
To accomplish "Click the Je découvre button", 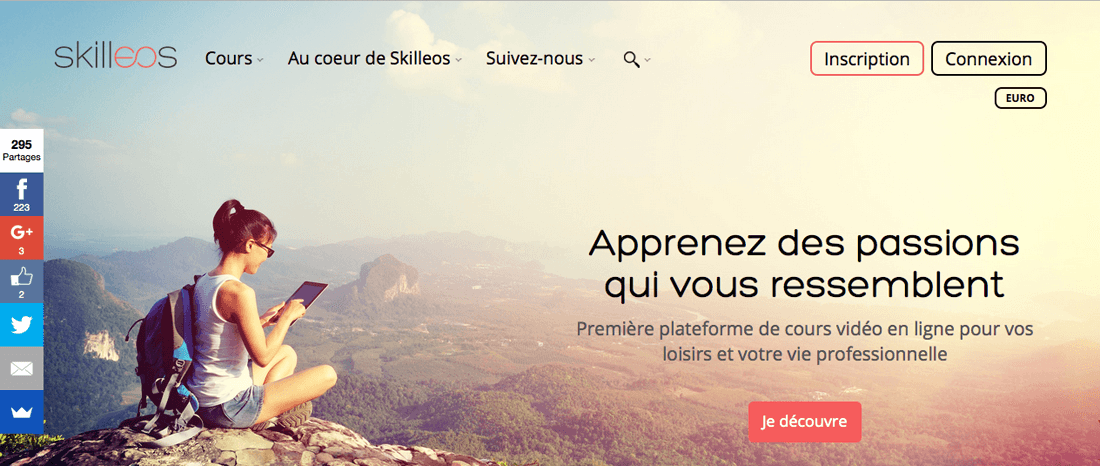I will 805,422.
